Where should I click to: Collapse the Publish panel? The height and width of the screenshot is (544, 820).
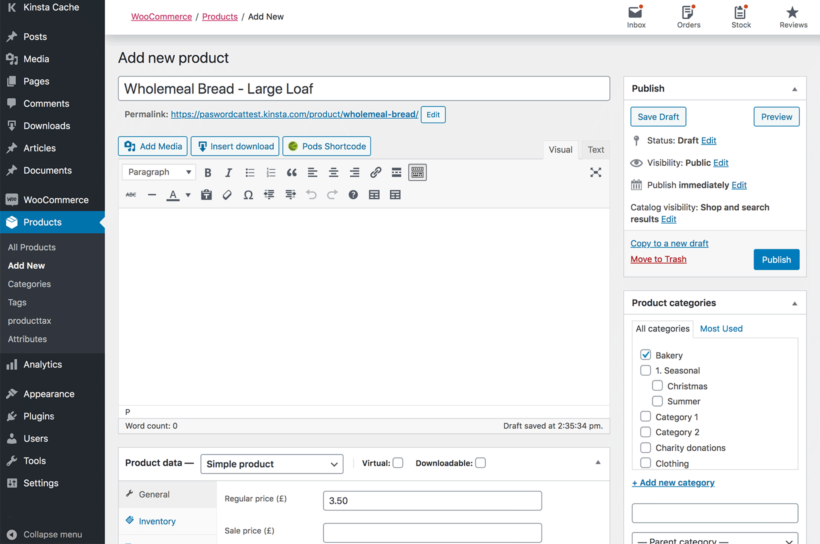point(795,89)
